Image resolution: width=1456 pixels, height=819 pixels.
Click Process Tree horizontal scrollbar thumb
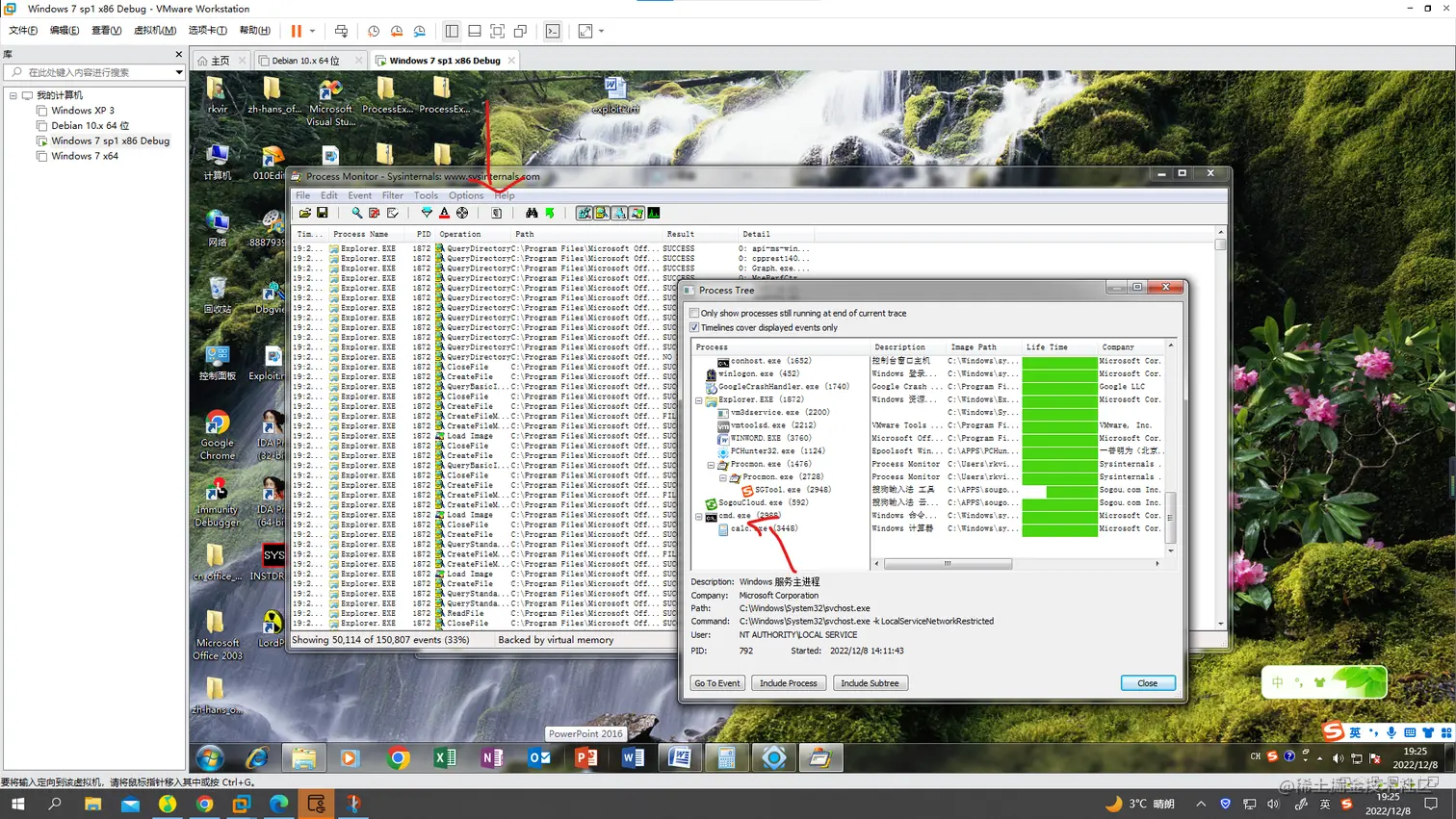tap(948, 564)
